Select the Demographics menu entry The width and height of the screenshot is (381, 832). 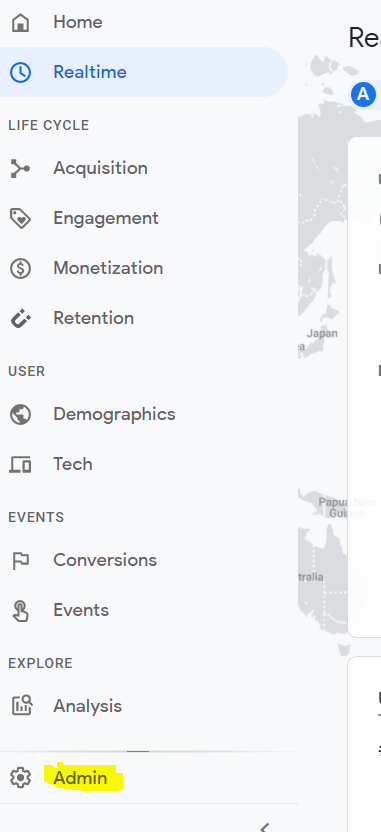(x=114, y=414)
